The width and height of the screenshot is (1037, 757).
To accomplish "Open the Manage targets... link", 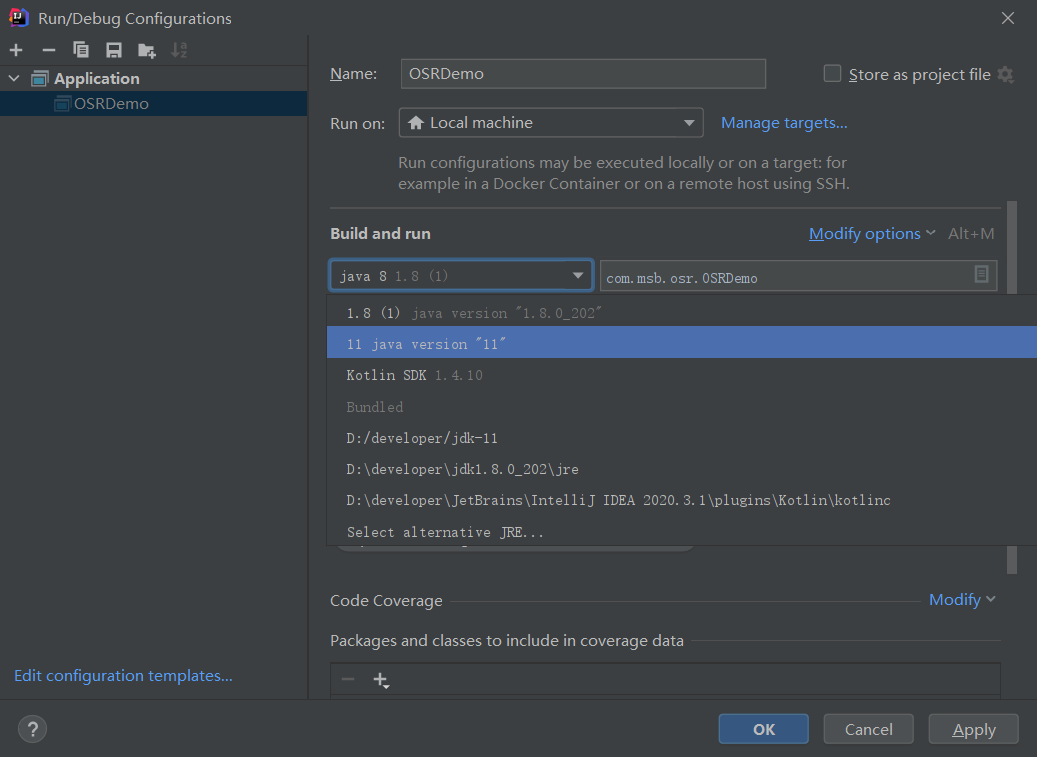I will pyautogui.click(x=784, y=122).
